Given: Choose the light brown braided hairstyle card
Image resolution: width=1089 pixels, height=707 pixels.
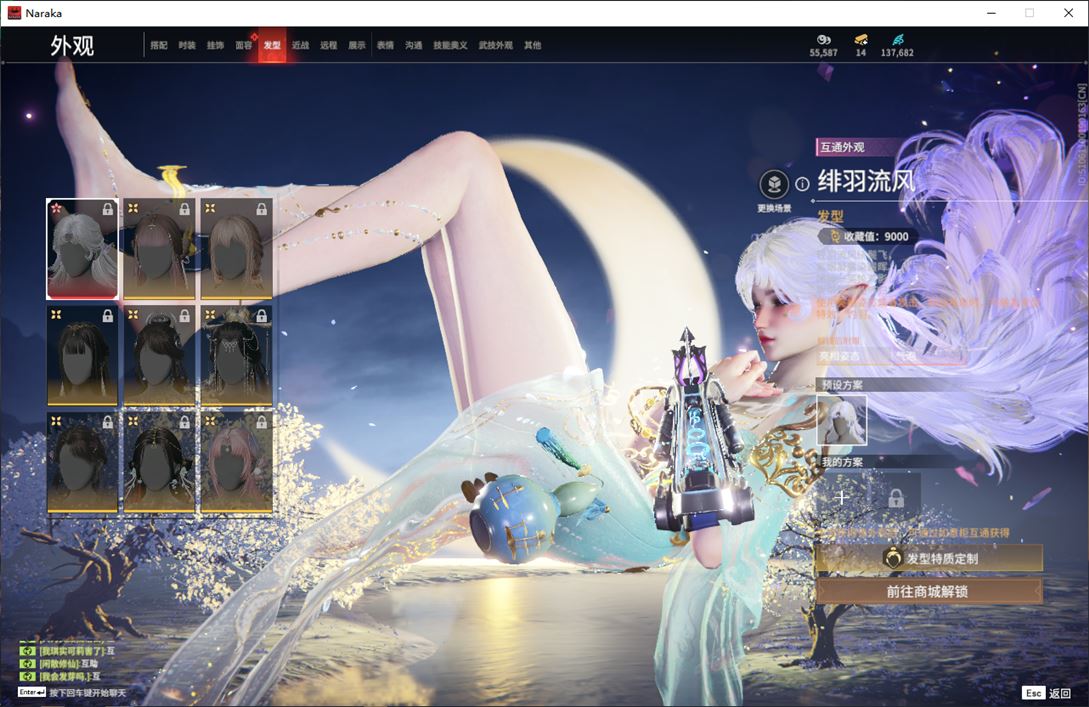Looking at the screenshot, I should click(x=236, y=249).
